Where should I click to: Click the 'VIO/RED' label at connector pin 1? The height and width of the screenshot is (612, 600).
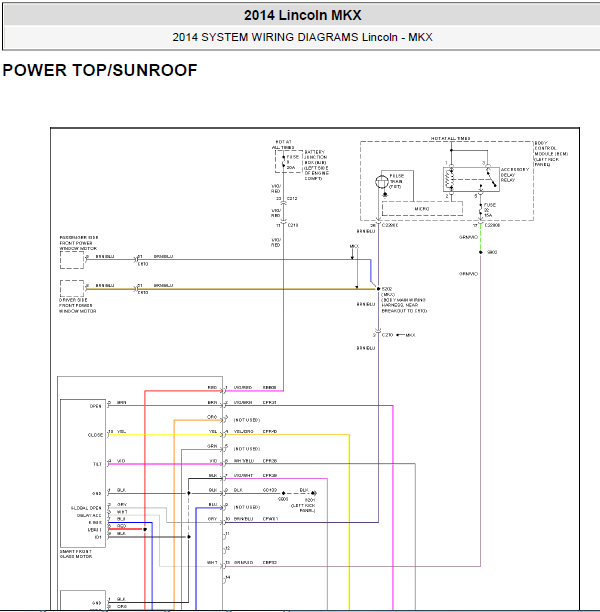point(243,388)
